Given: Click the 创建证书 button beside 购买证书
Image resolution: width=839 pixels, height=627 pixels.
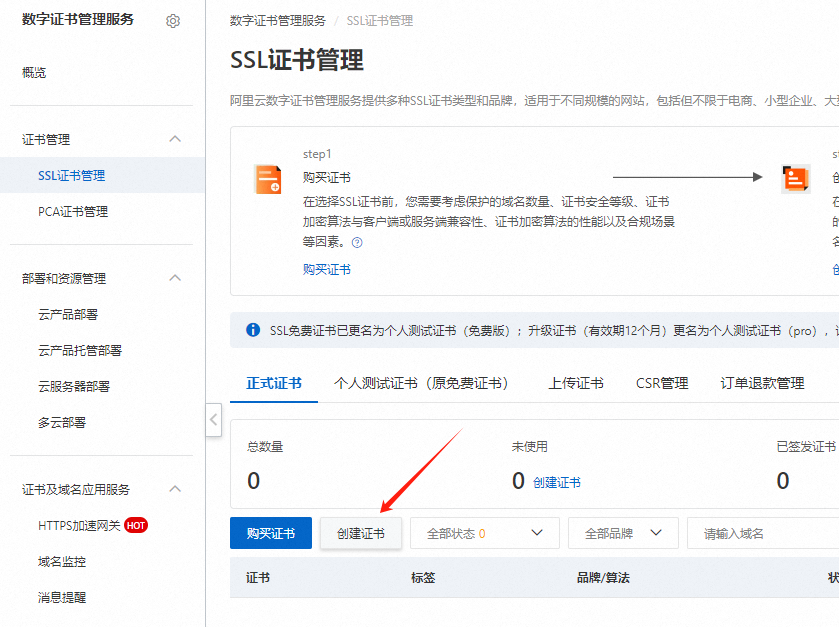Looking at the screenshot, I should coord(361,533).
